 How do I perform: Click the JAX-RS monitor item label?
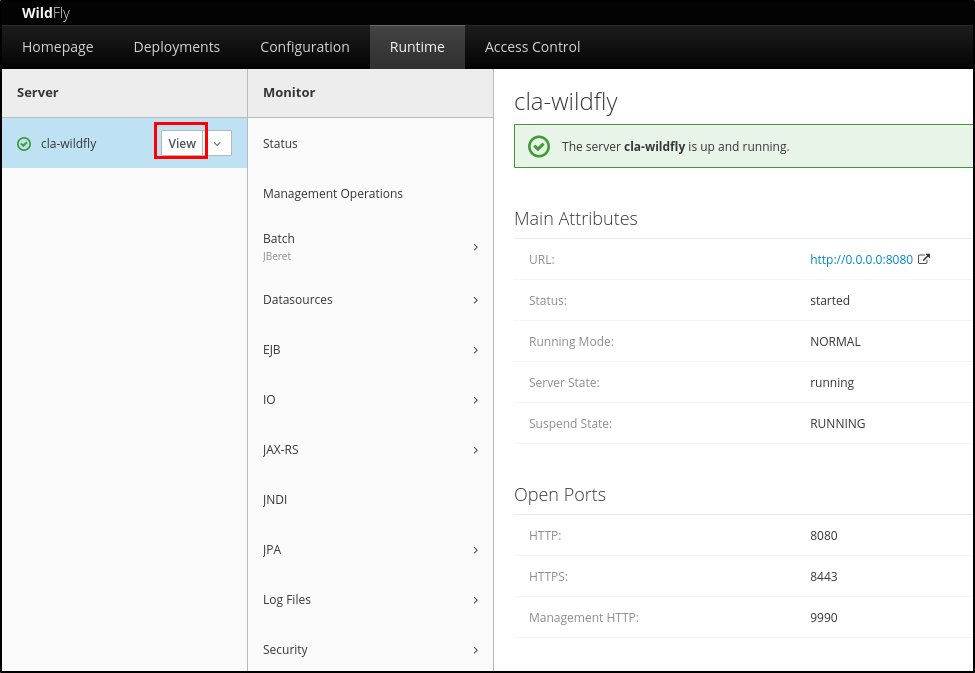click(280, 449)
